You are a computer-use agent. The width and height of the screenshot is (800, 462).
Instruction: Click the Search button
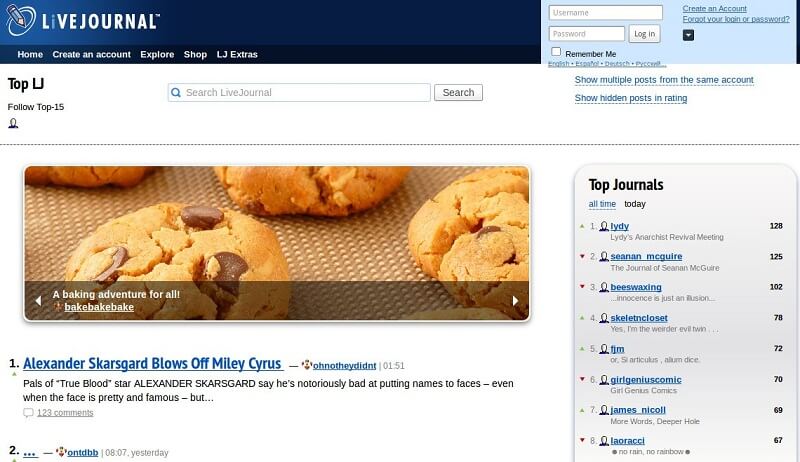click(458, 92)
